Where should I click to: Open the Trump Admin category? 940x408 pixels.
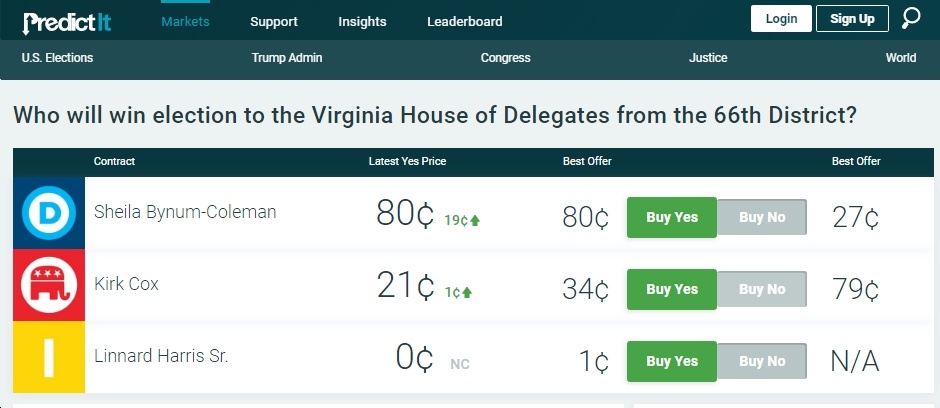[x=287, y=58]
